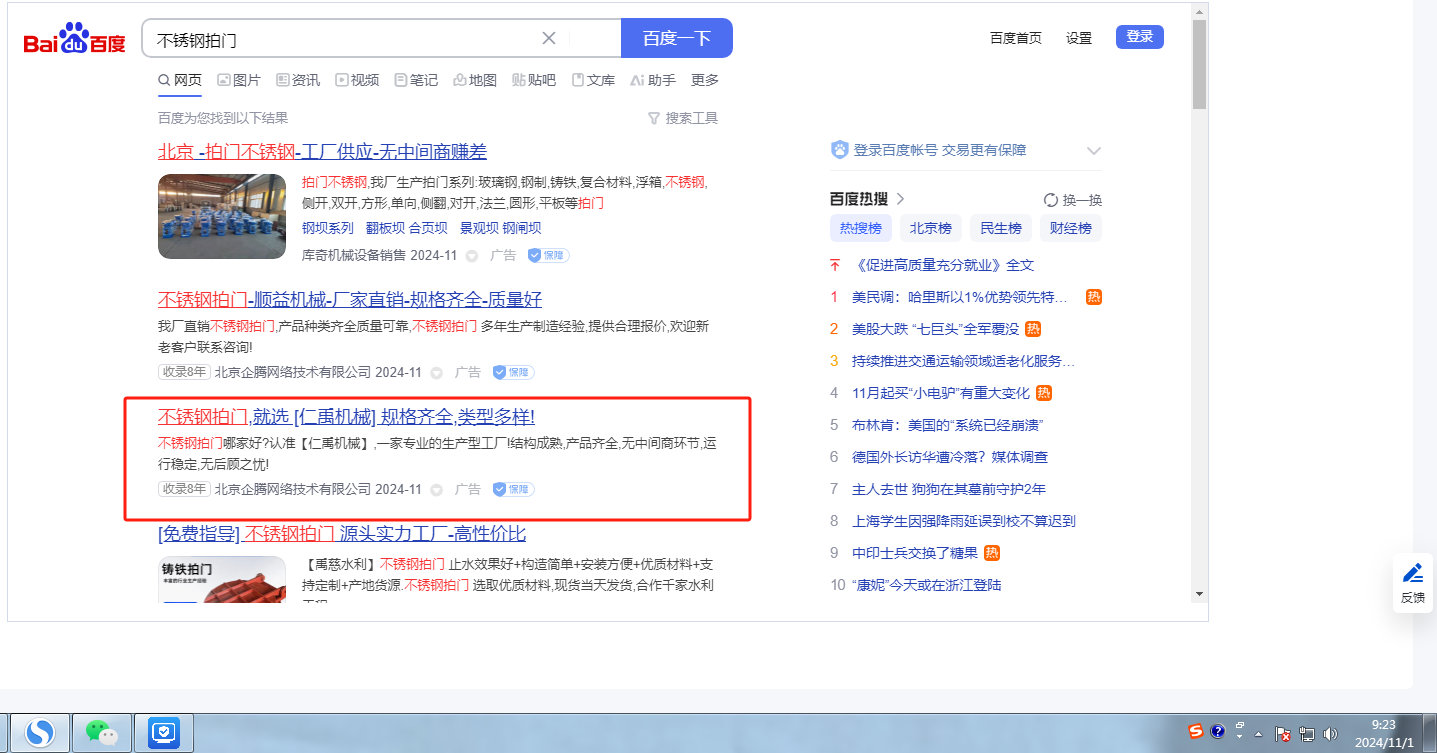Open the 搜索工具 filter options
Image resolution: width=1437 pixels, height=753 pixels.
click(683, 118)
